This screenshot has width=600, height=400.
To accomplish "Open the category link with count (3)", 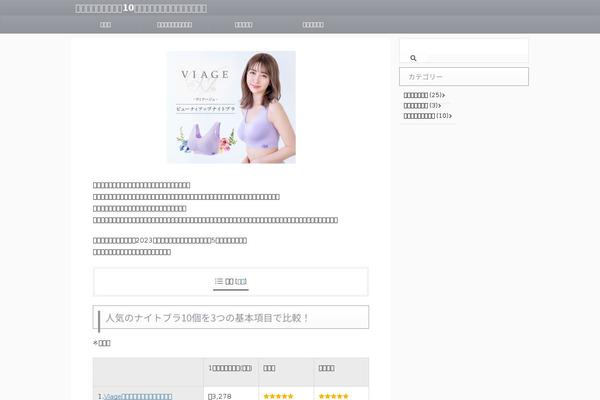I will click(422, 105).
